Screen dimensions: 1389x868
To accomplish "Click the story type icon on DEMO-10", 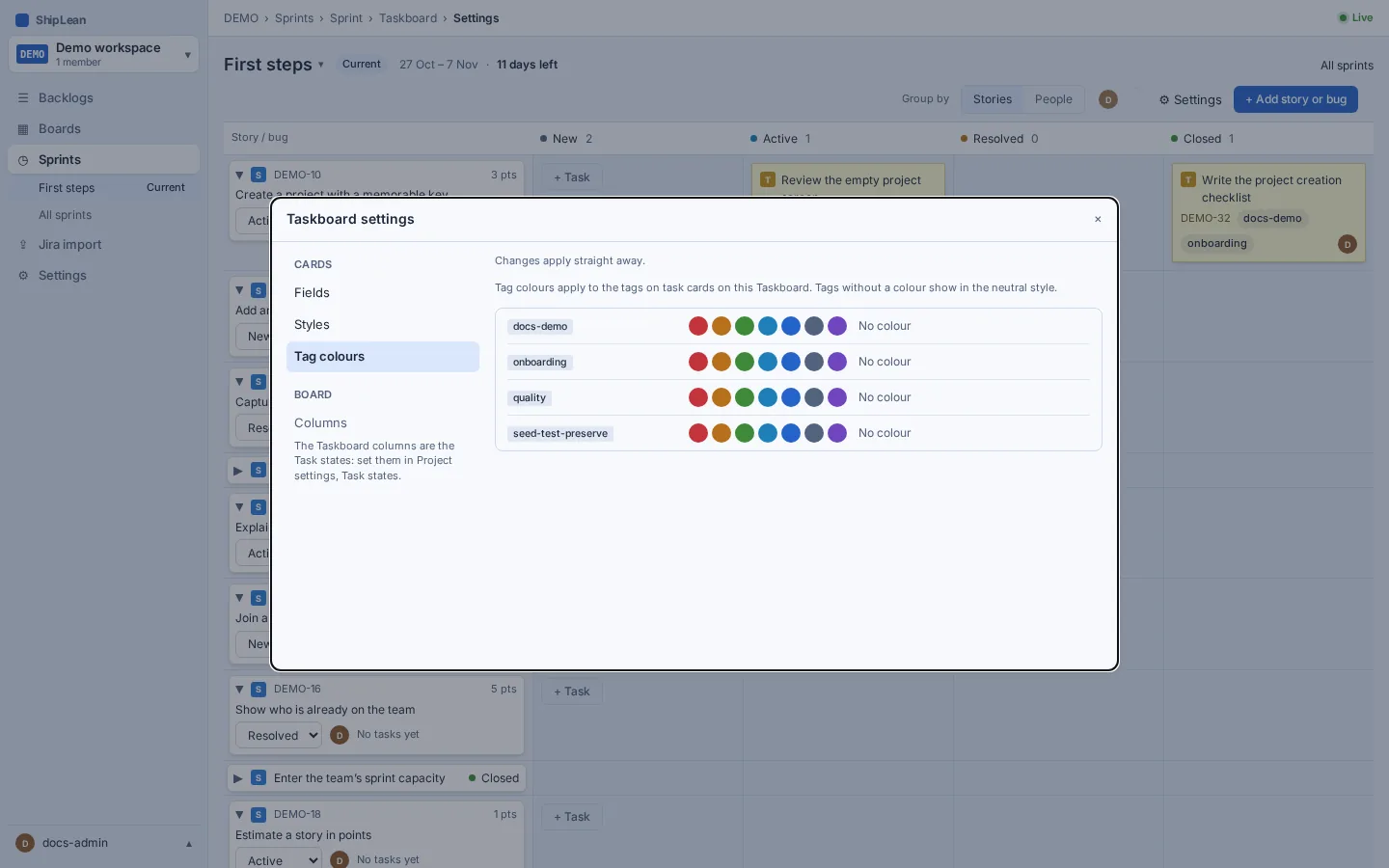I will [259, 175].
